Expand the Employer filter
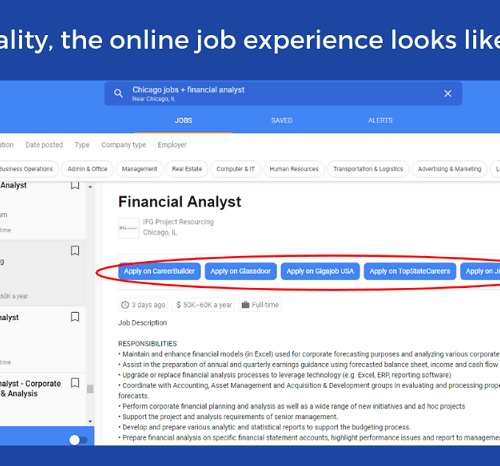The width and height of the screenshot is (500, 466). (x=172, y=145)
